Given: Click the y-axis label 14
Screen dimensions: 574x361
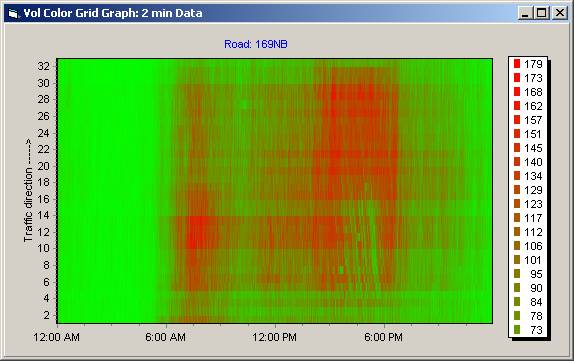Looking at the screenshot, I should coord(43,216).
